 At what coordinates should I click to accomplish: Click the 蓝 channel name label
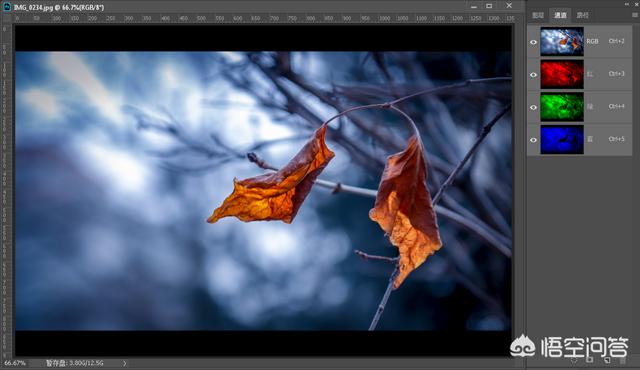click(590, 140)
